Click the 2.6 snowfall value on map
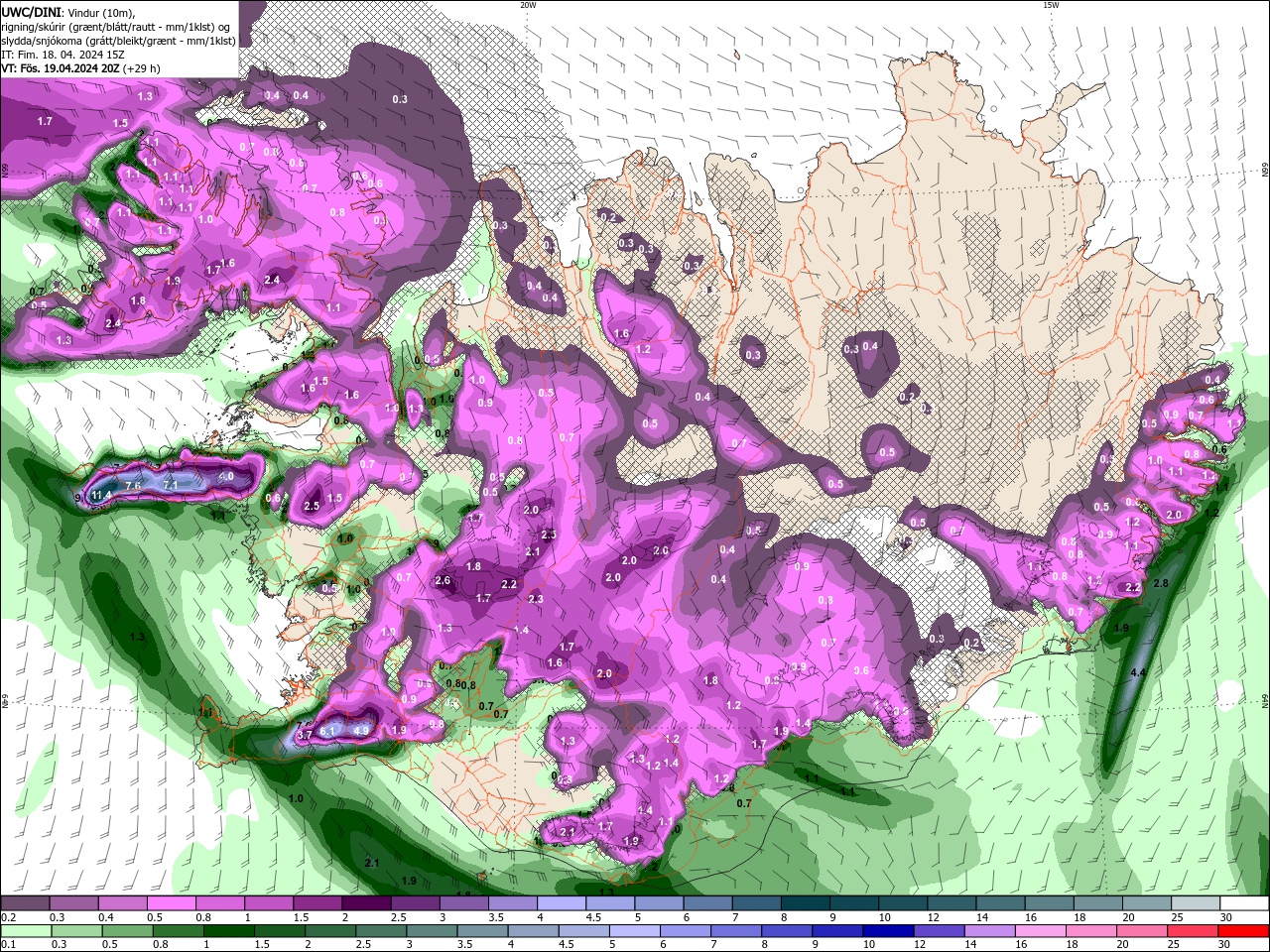1270x952 pixels. [x=443, y=581]
